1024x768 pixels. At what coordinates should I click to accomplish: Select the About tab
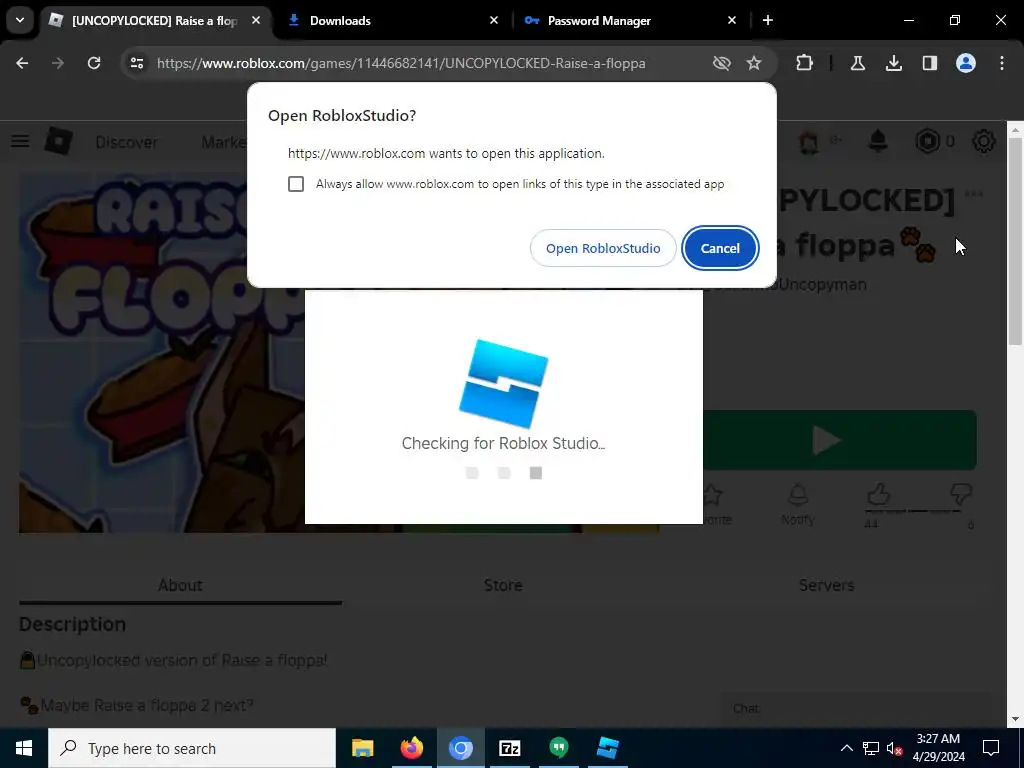(180, 585)
